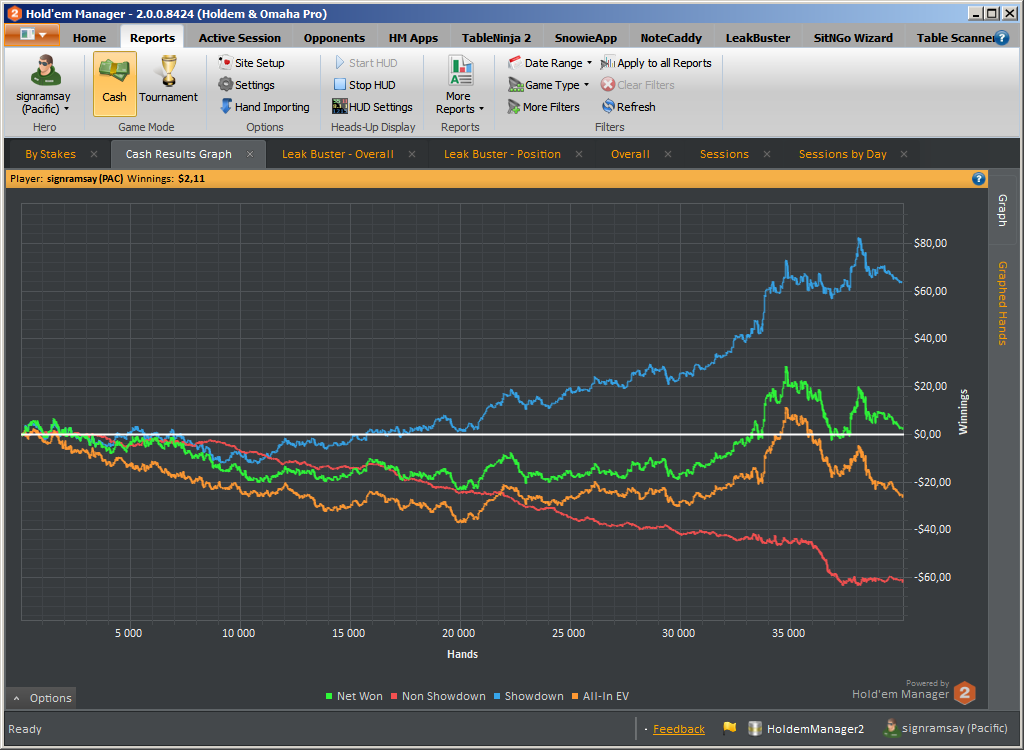Toggle the All-In EV legend series
This screenshot has width=1024, height=750.
[x=600, y=696]
